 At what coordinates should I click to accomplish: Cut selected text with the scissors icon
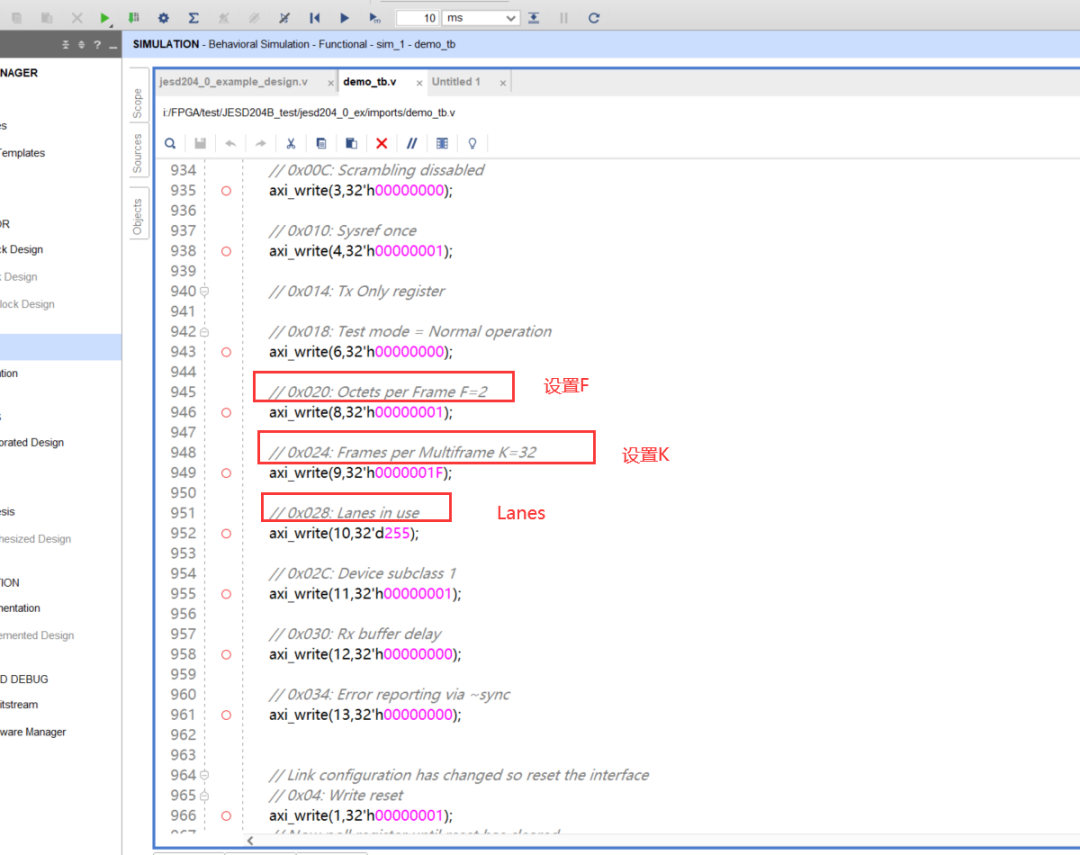(x=291, y=143)
